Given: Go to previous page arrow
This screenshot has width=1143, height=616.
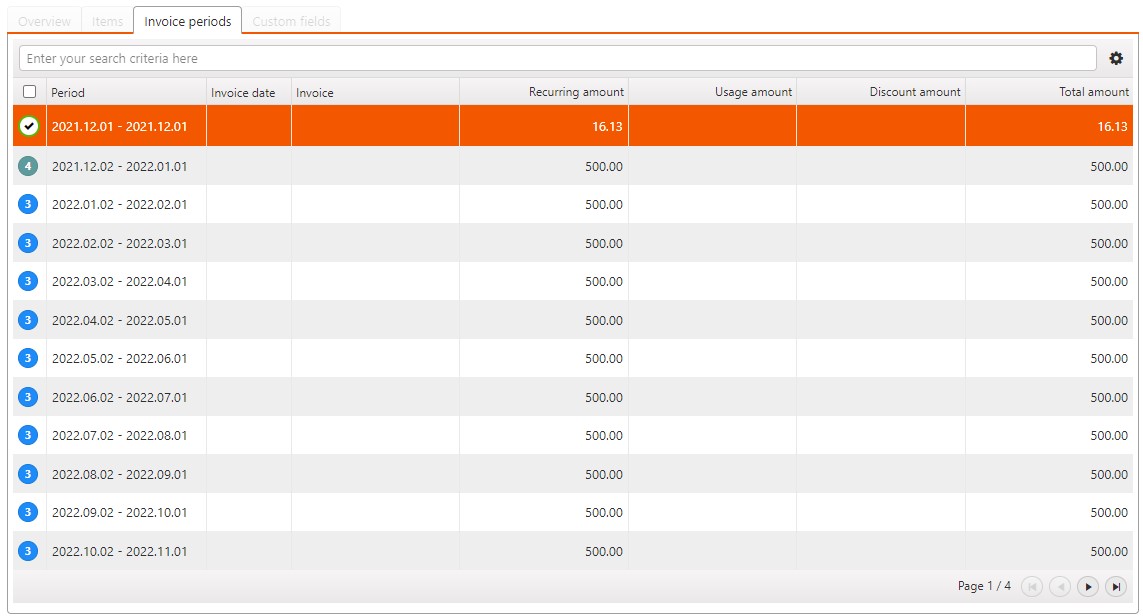Looking at the screenshot, I should (1060, 587).
